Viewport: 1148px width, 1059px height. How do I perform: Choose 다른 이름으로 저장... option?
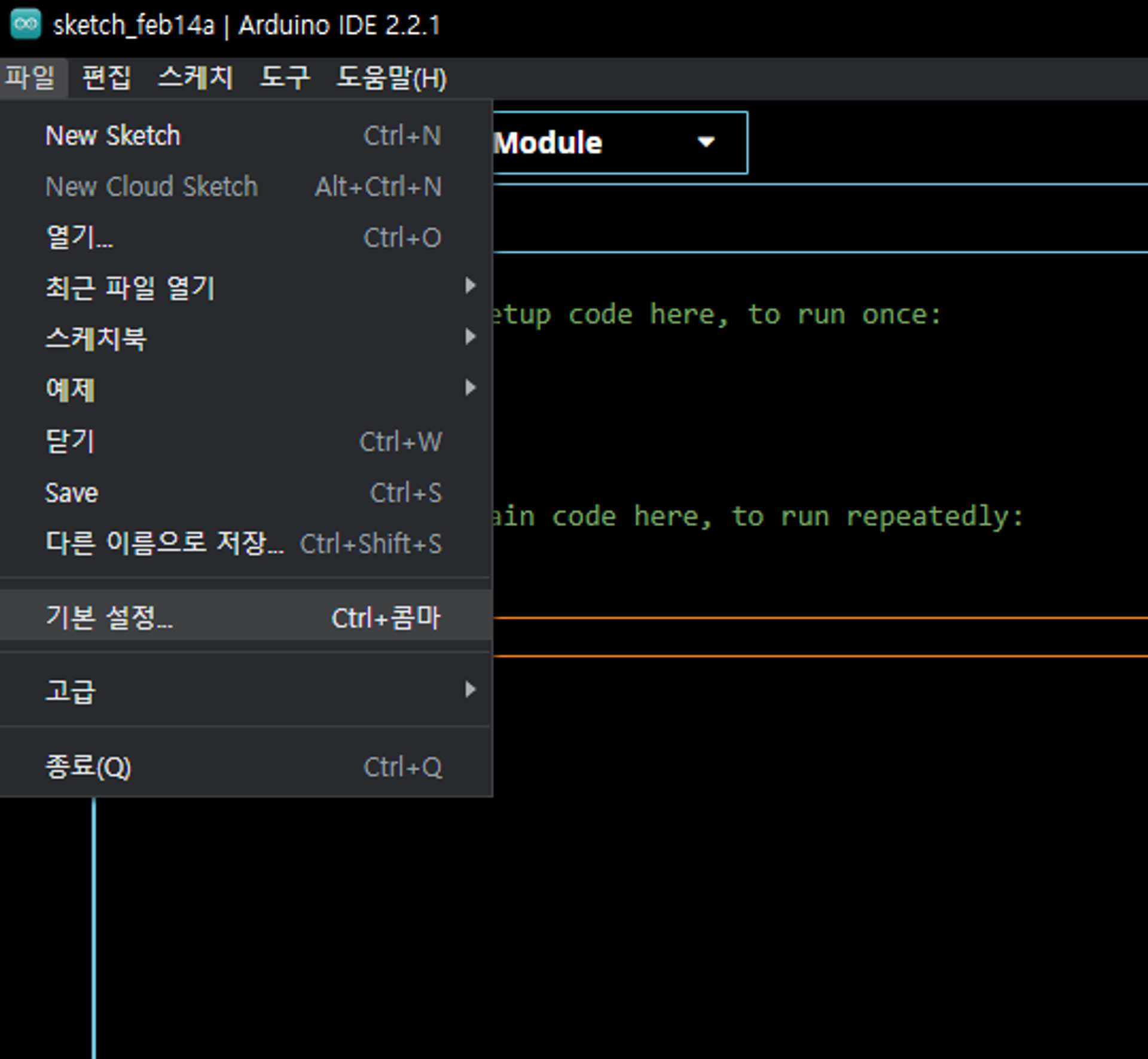(x=165, y=544)
